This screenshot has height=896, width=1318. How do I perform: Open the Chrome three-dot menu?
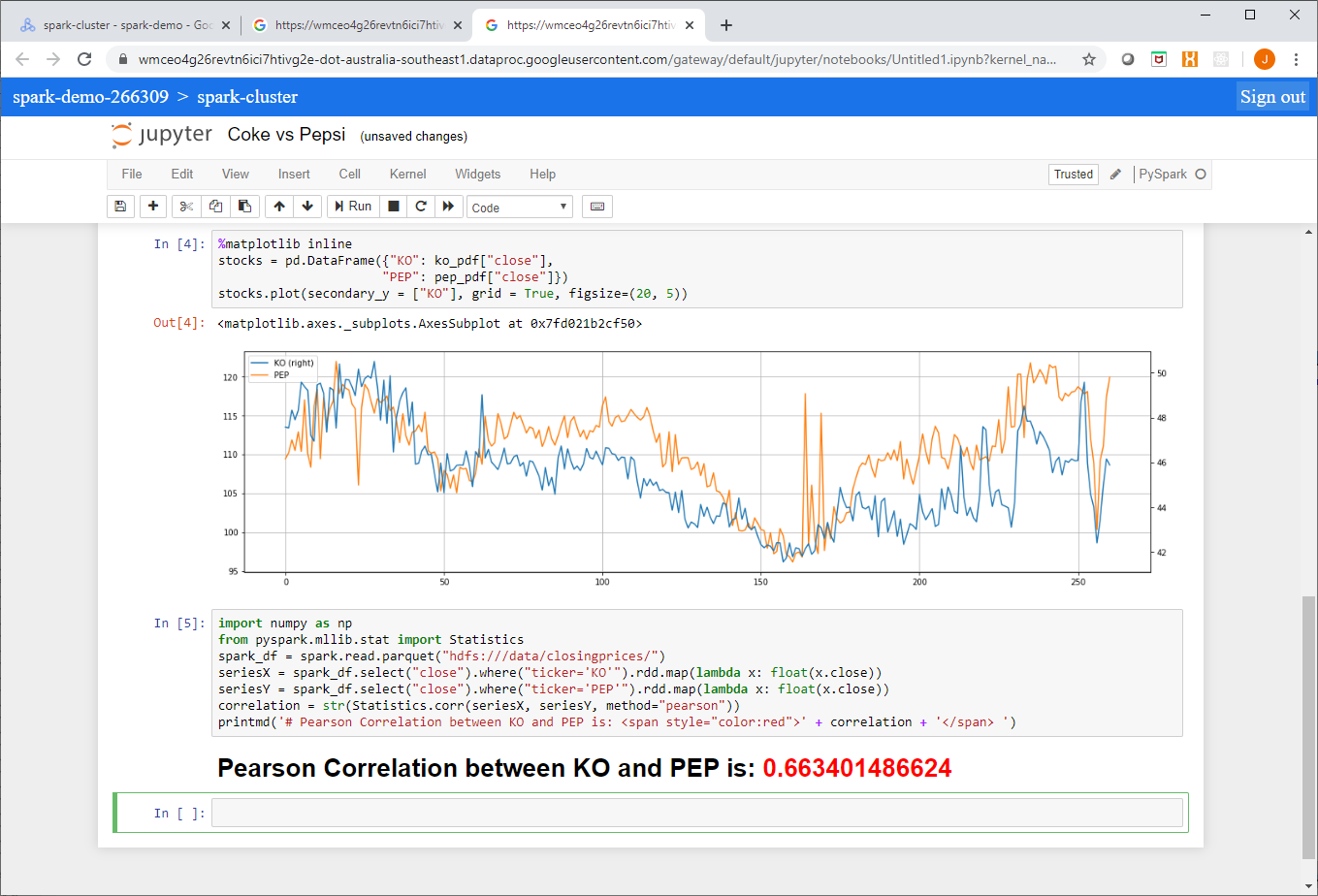tap(1297, 59)
